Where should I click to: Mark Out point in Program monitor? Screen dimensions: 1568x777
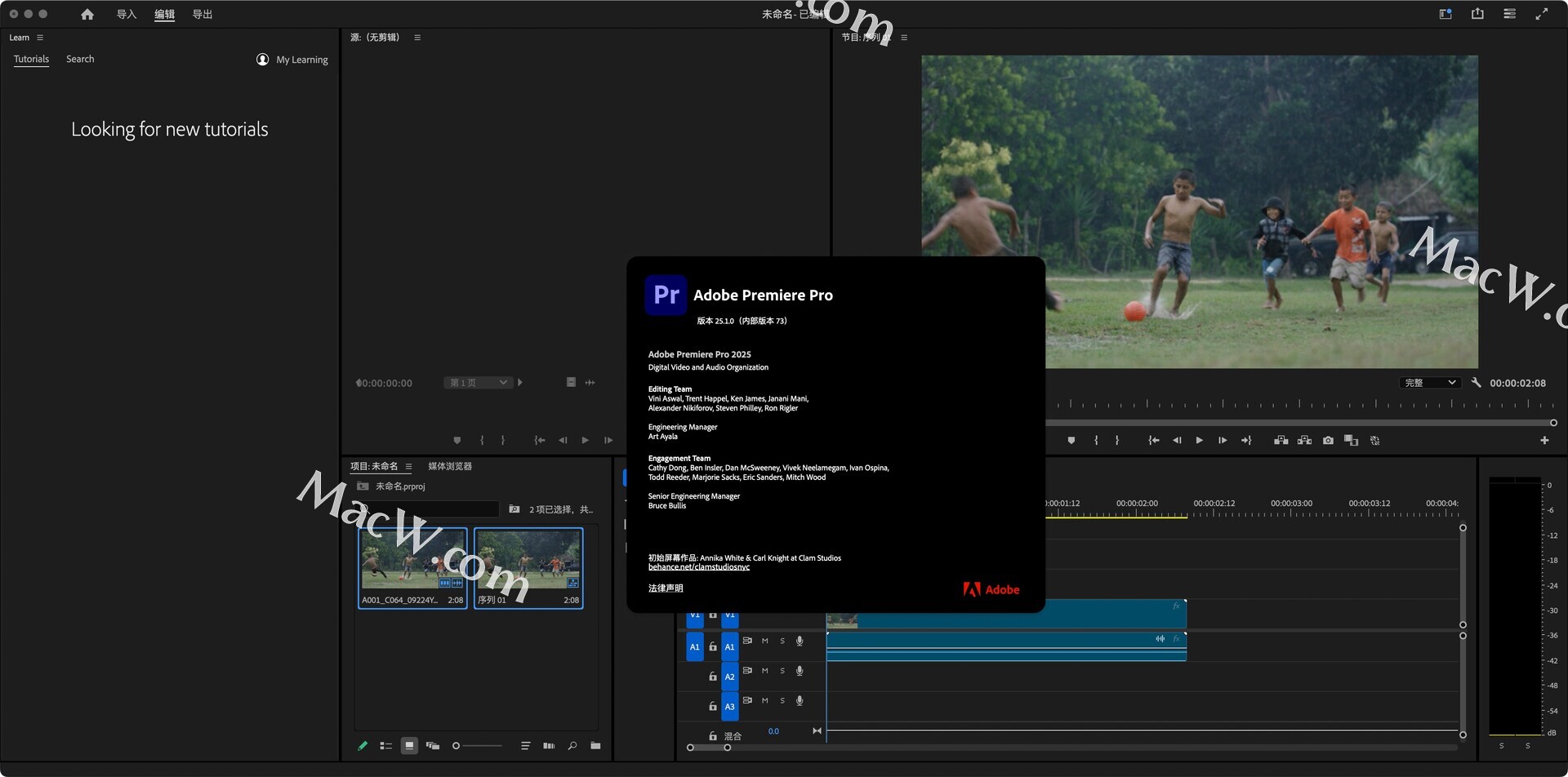(x=1117, y=440)
